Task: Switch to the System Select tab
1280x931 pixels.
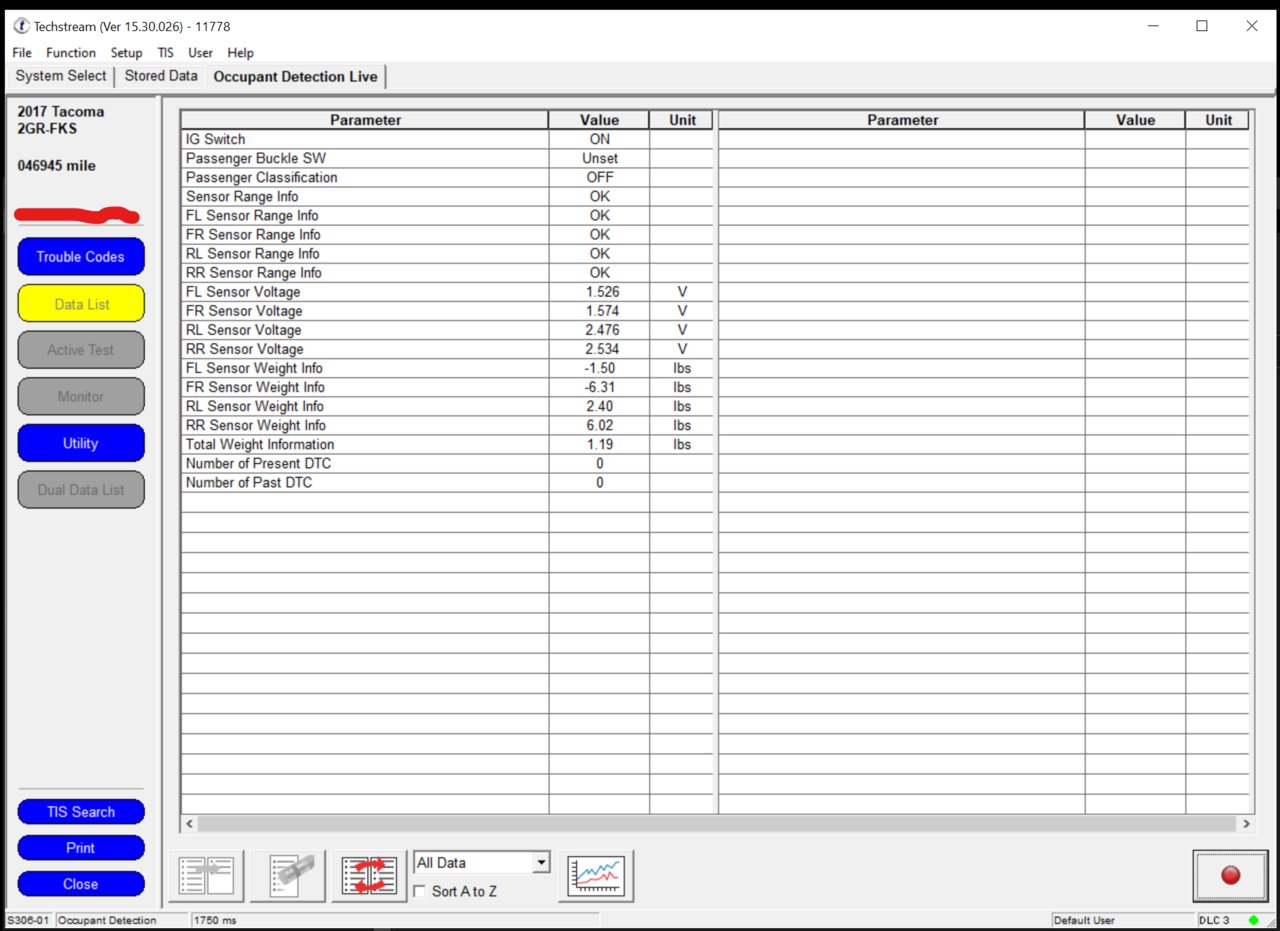Action: coord(61,76)
